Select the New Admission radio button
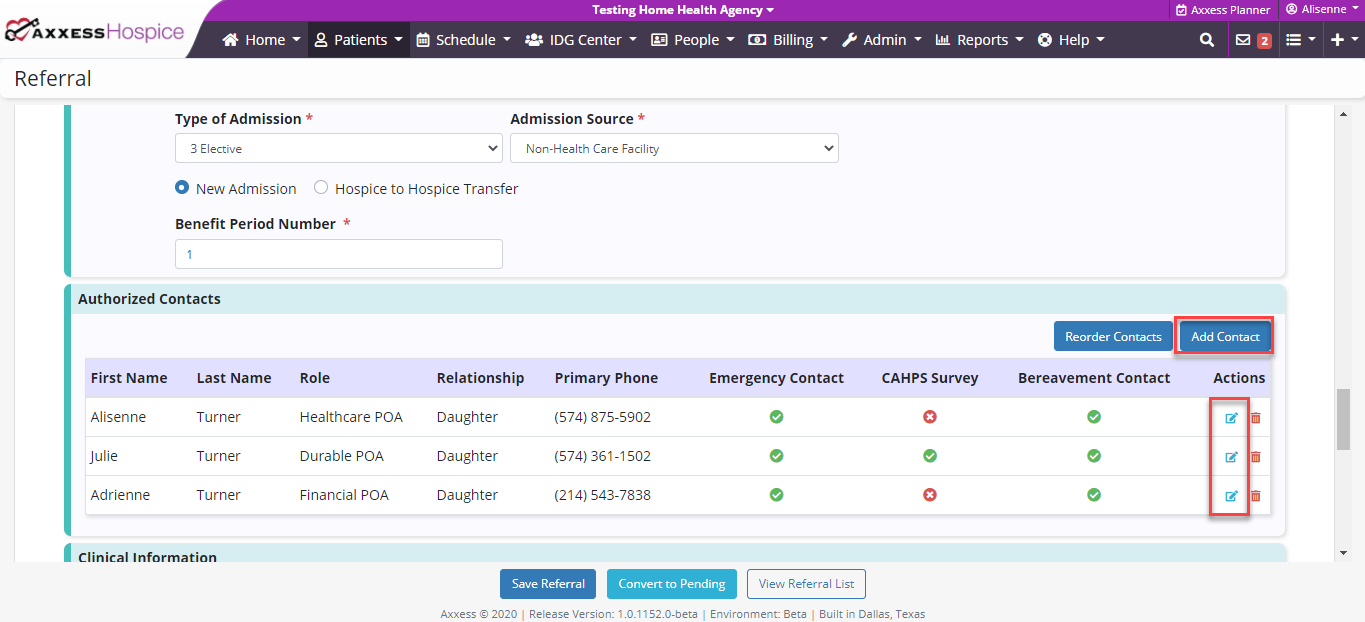 [x=182, y=188]
